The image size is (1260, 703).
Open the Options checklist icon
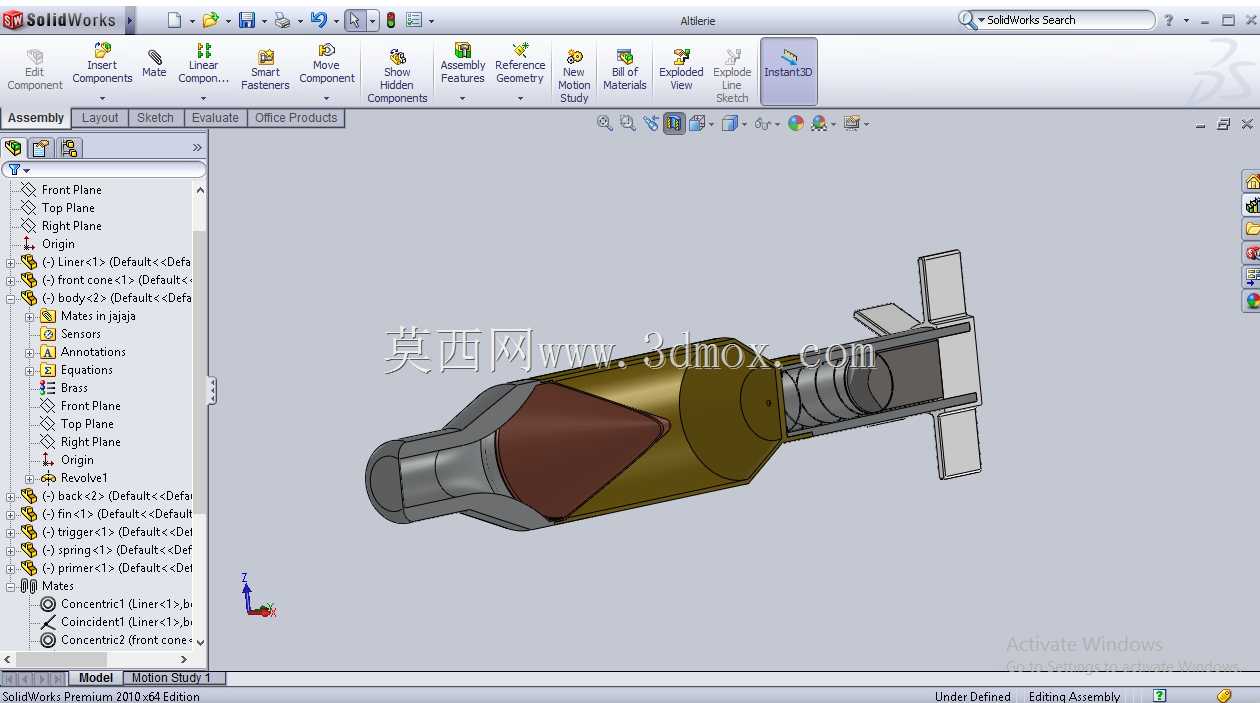(x=414, y=20)
